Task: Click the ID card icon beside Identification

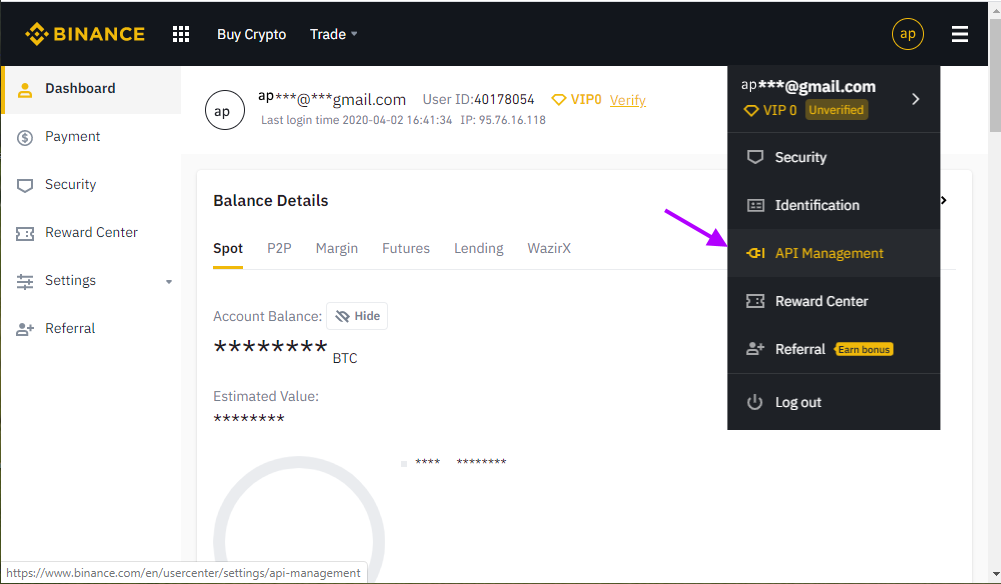Action: 755,205
